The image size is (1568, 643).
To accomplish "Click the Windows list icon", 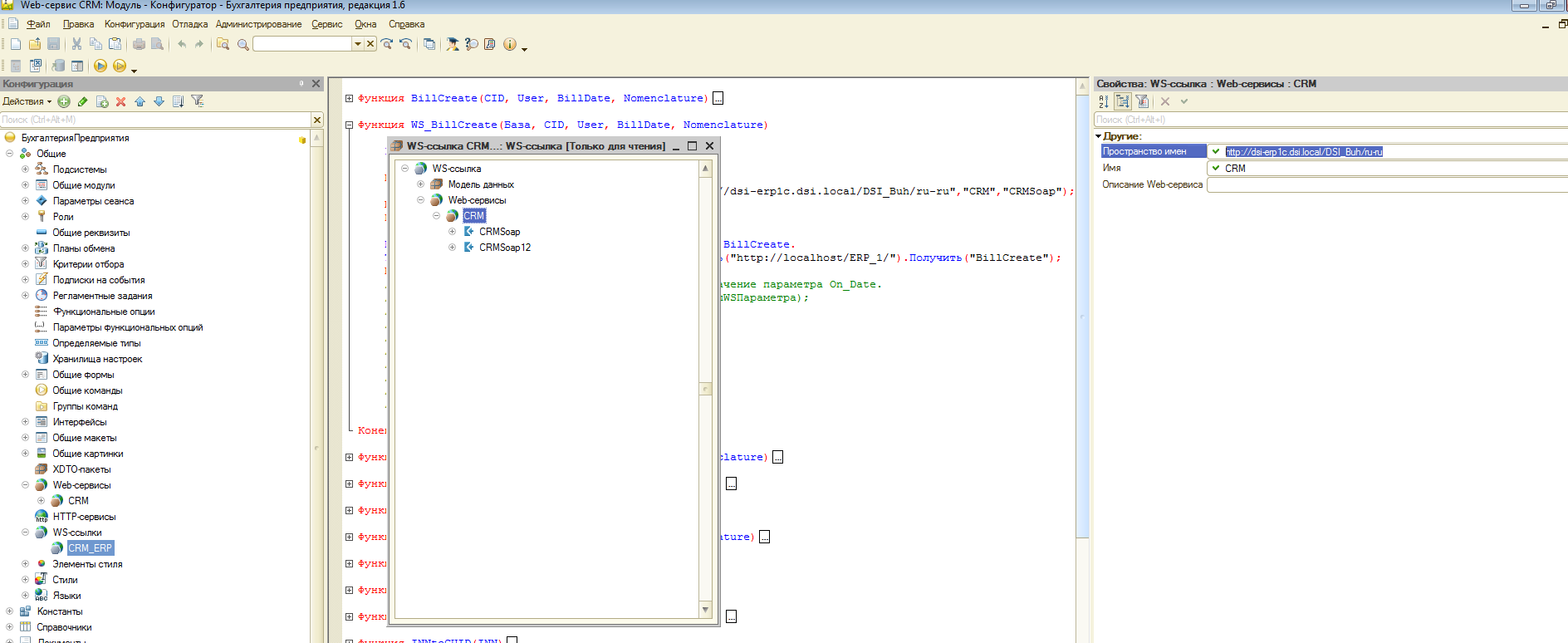I will [x=429, y=44].
